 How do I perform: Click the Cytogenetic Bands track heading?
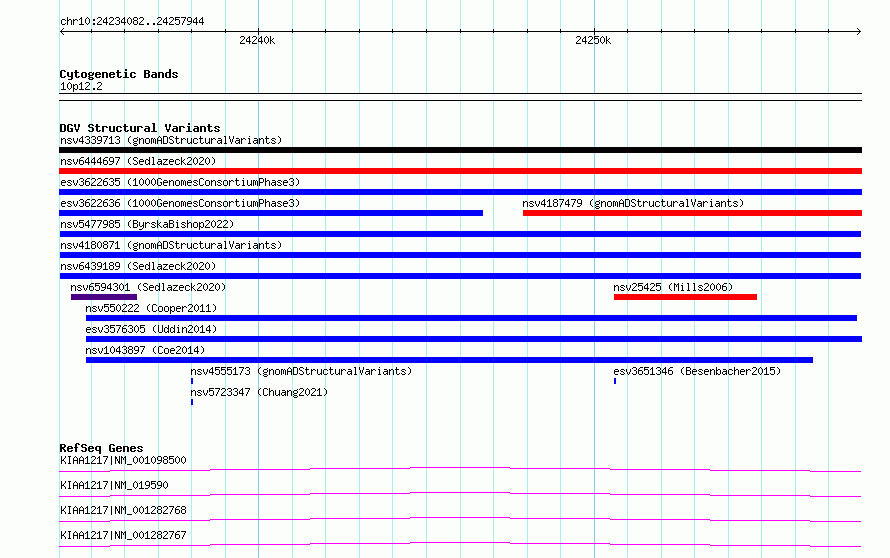(x=119, y=74)
